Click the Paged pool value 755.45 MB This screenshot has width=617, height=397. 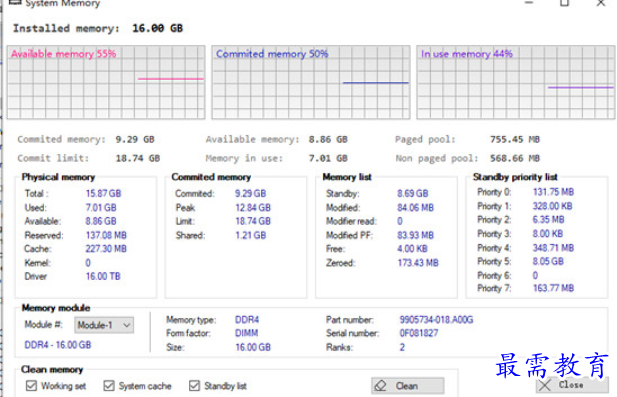(x=515, y=139)
